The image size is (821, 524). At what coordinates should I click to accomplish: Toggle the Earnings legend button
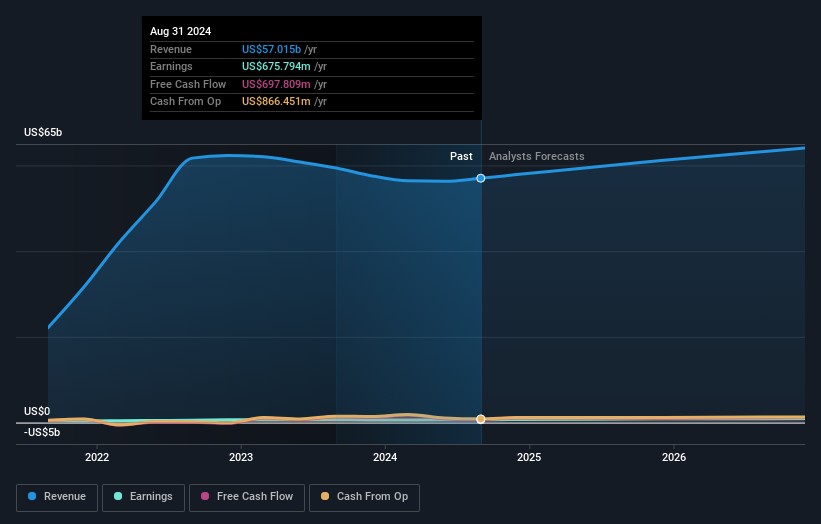(x=143, y=497)
